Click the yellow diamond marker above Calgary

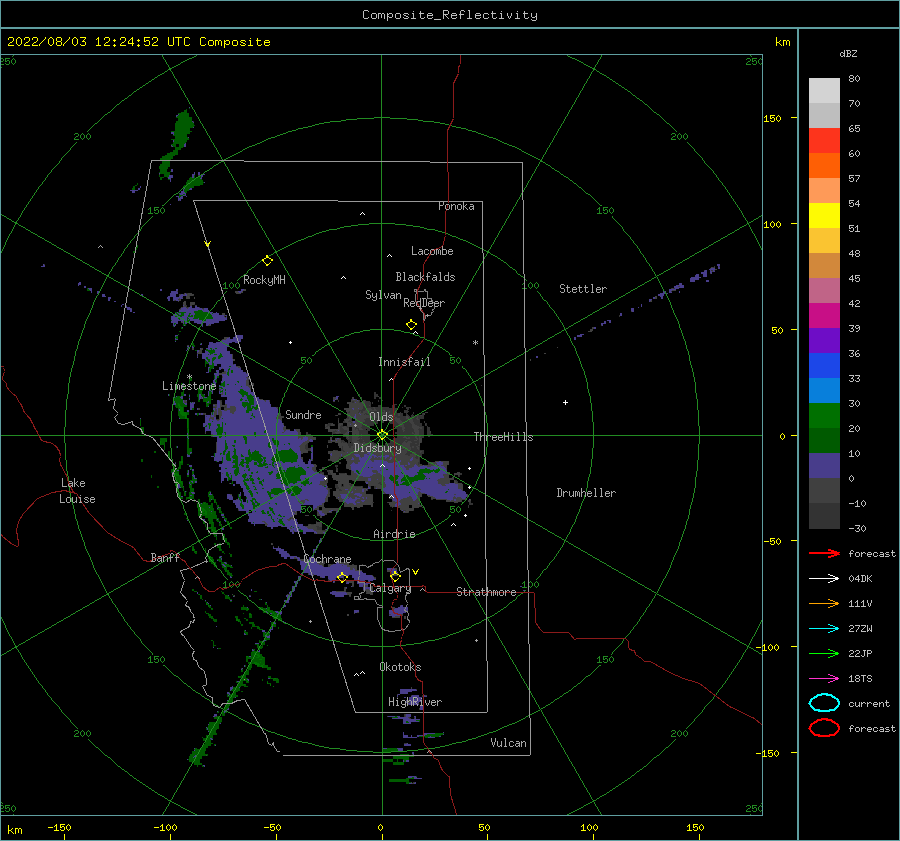tap(395, 576)
